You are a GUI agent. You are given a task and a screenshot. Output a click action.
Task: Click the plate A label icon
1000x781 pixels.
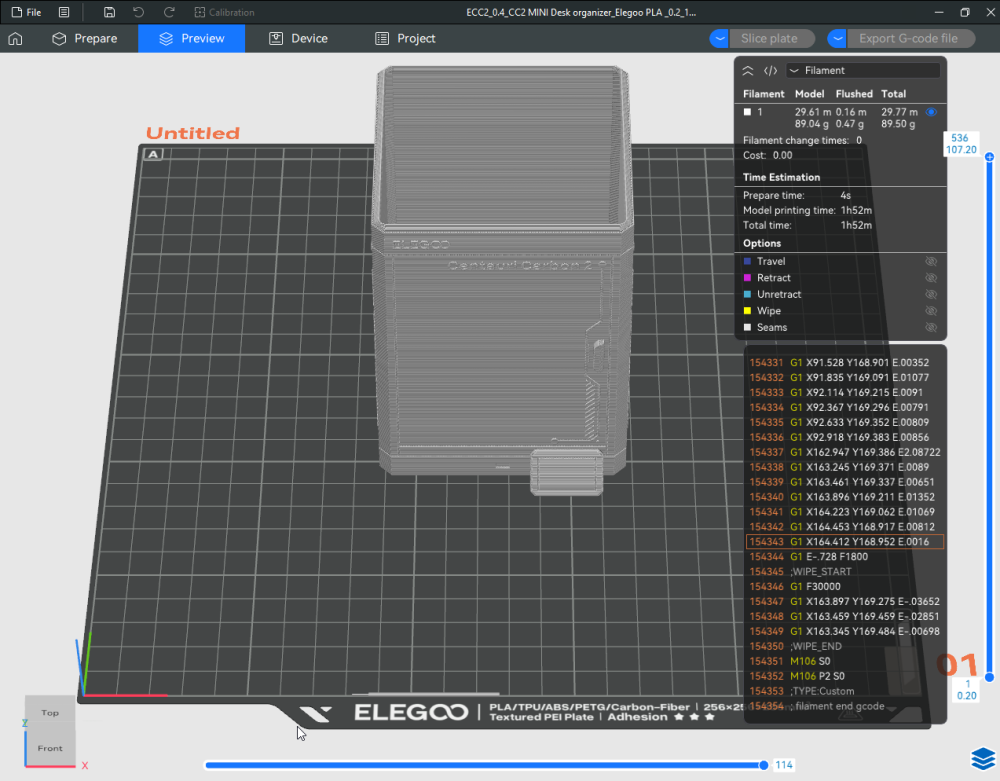(153, 154)
